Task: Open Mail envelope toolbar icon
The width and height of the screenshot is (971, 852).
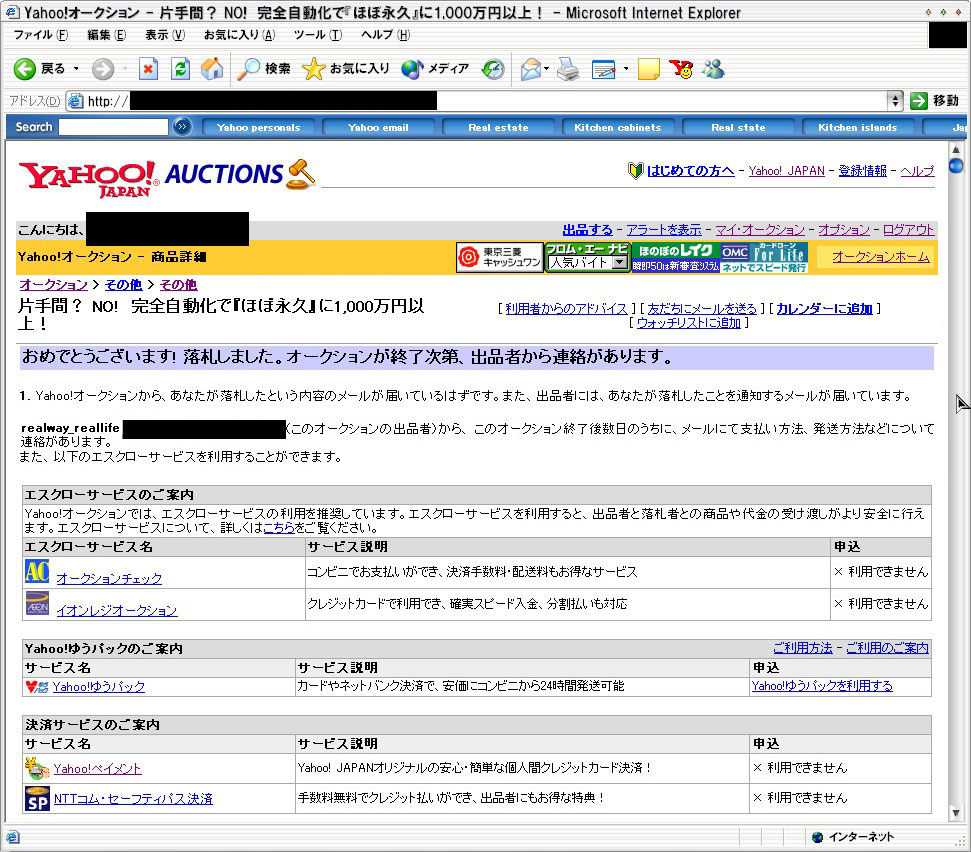Action: click(531, 69)
